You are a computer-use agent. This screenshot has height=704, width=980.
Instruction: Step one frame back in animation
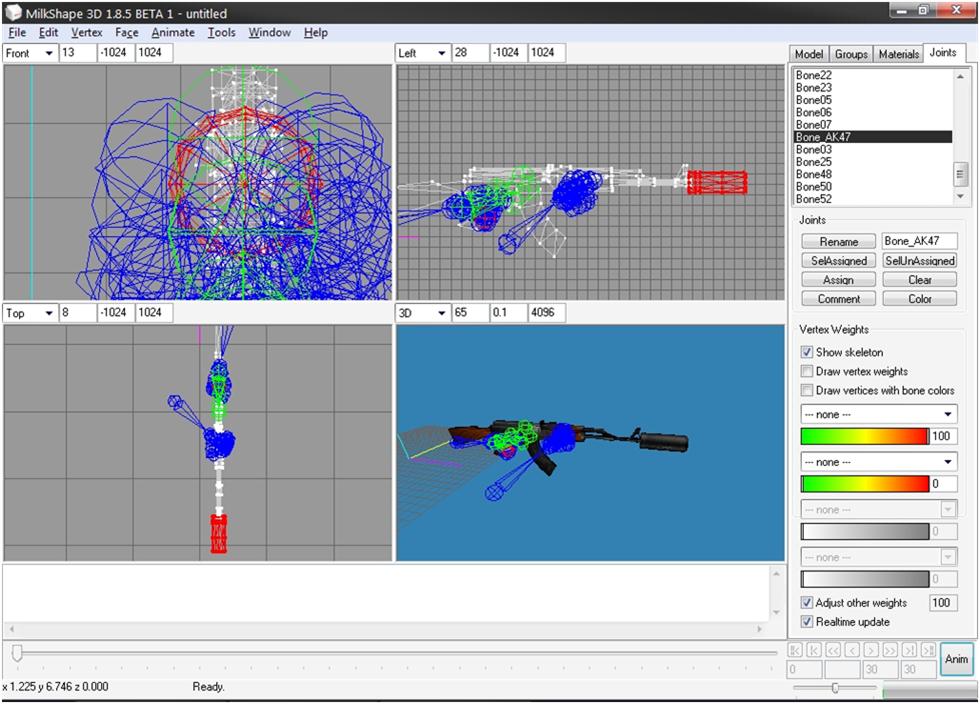(852, 650)
